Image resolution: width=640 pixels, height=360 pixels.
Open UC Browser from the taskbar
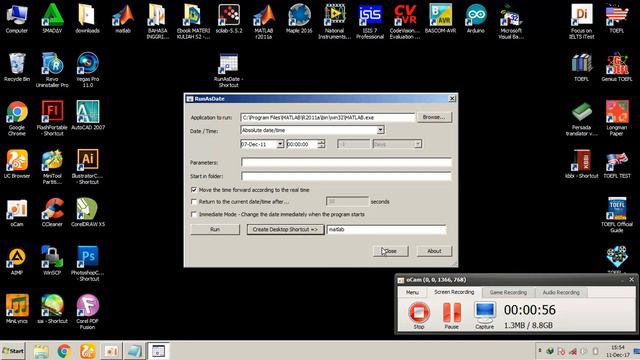88,351
